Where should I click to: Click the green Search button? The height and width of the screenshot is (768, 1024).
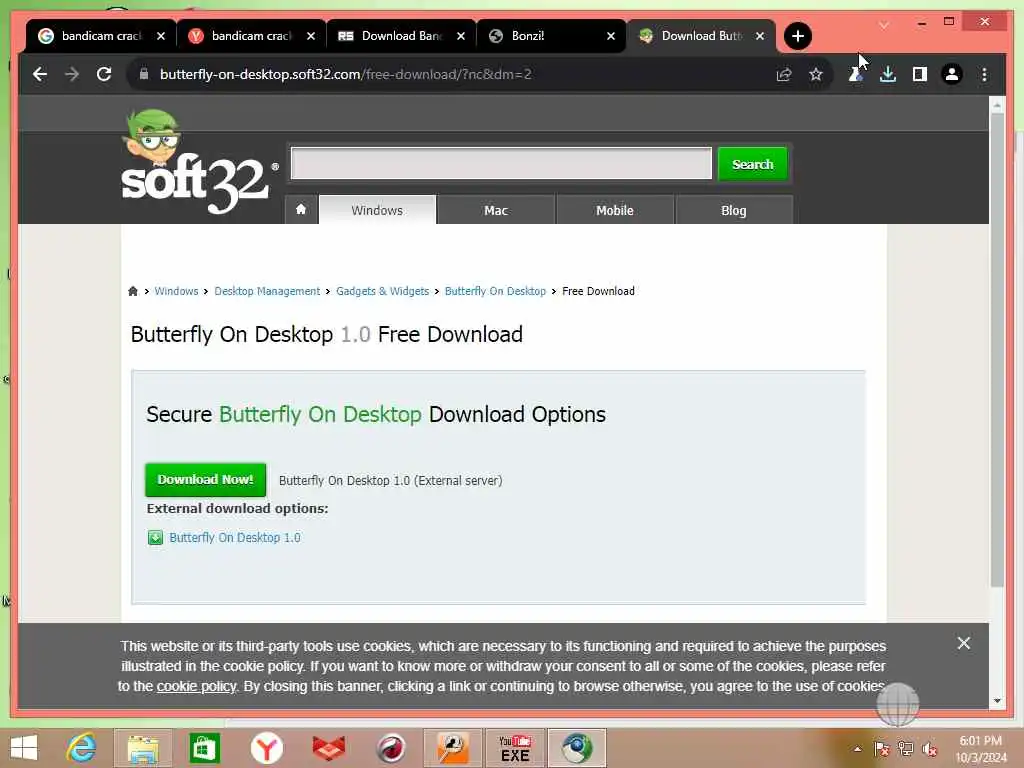752,164
